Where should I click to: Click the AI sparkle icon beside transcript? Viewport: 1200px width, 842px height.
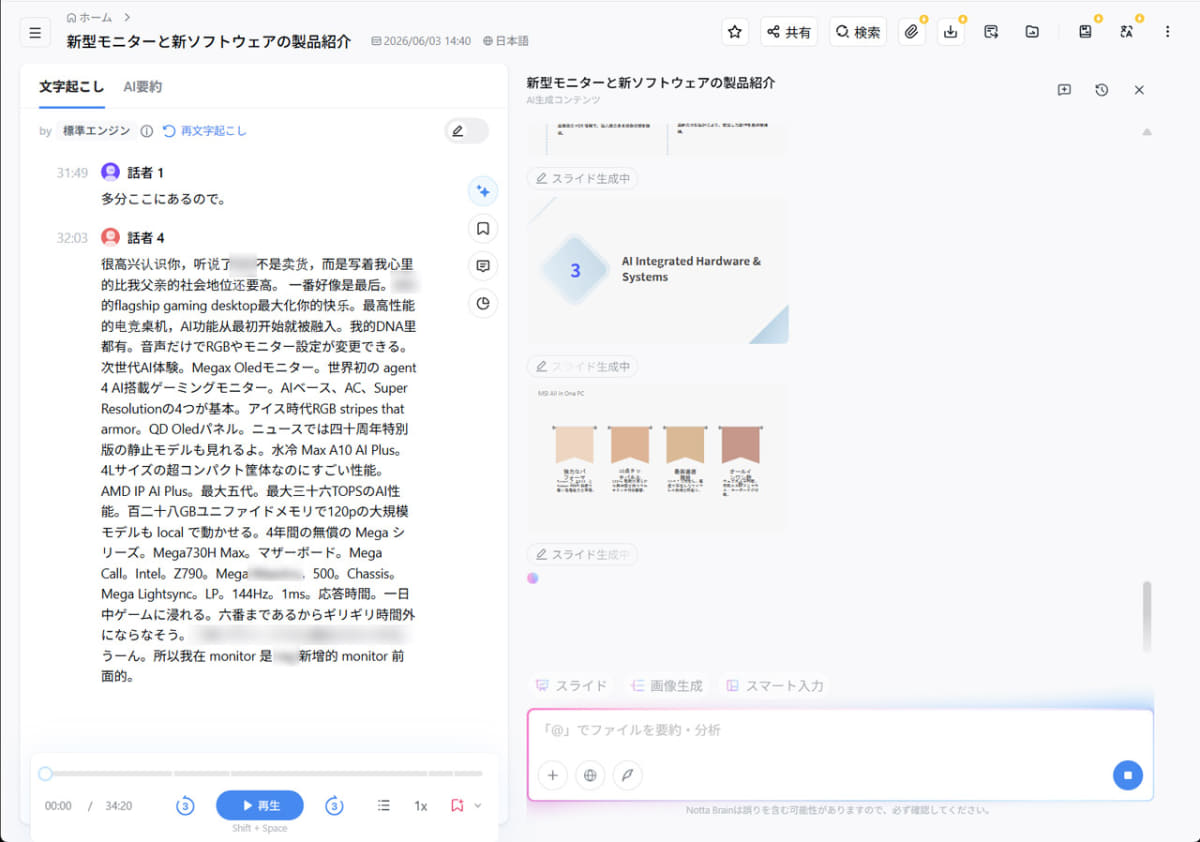pos(483,191)
